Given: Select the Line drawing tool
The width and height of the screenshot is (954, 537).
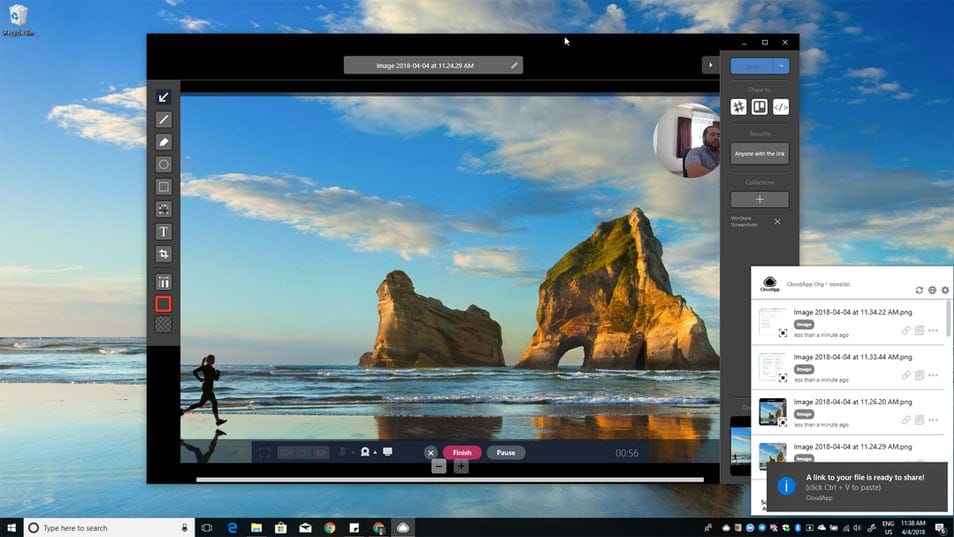Looking at the screenshot, I should (x=164, y=119).
